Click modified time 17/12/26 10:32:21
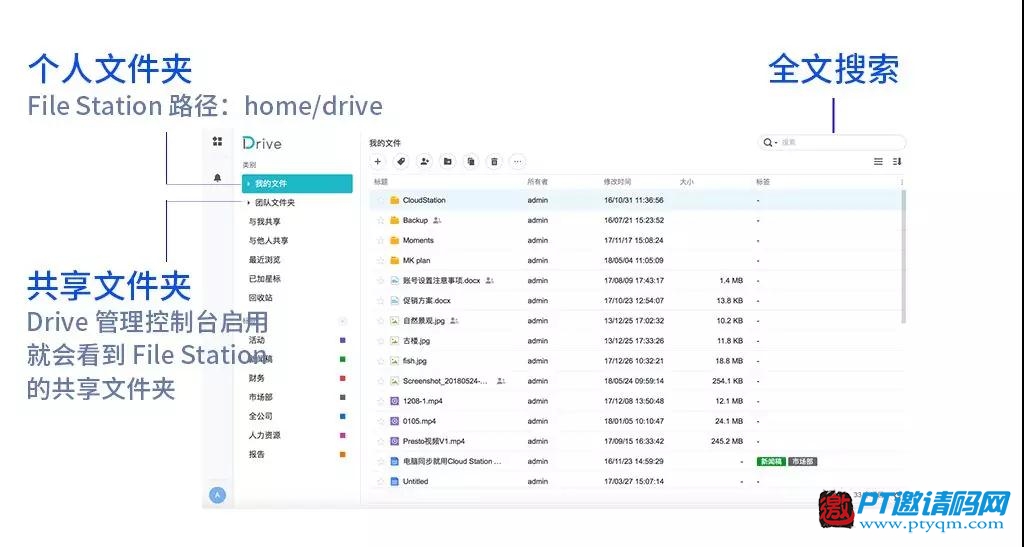This screenshot has width=1024, height=547. [633, 361]
